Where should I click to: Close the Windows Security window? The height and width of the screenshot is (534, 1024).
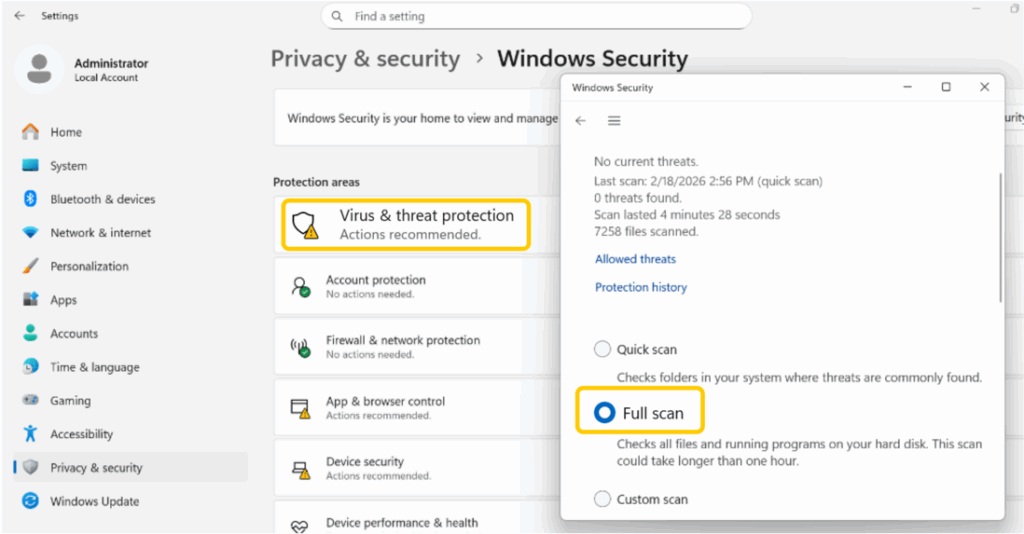pos(984,87)
